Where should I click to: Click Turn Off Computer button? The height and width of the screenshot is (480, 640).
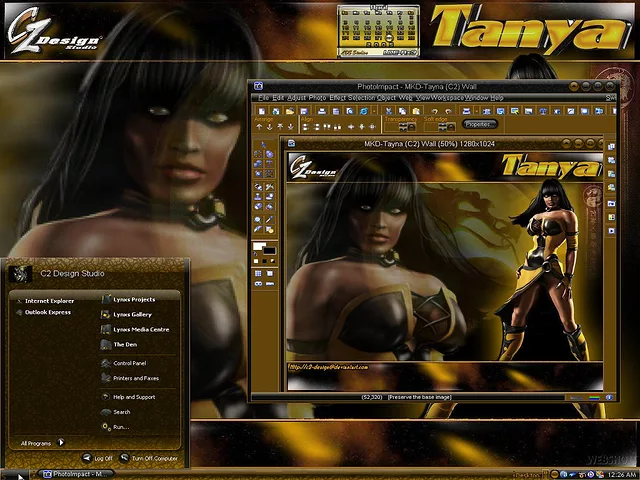tap(149, 458)
